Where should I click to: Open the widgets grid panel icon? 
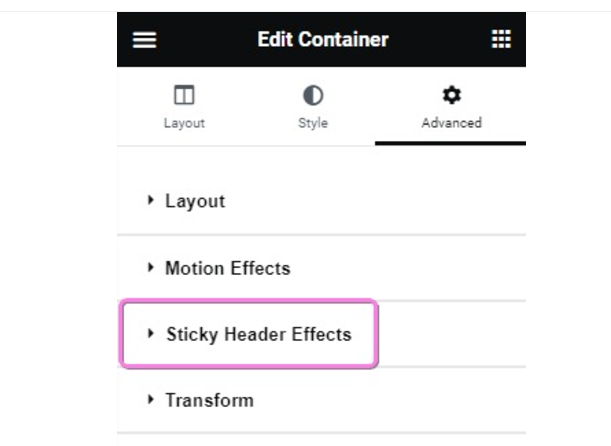[x=501, y=39]
